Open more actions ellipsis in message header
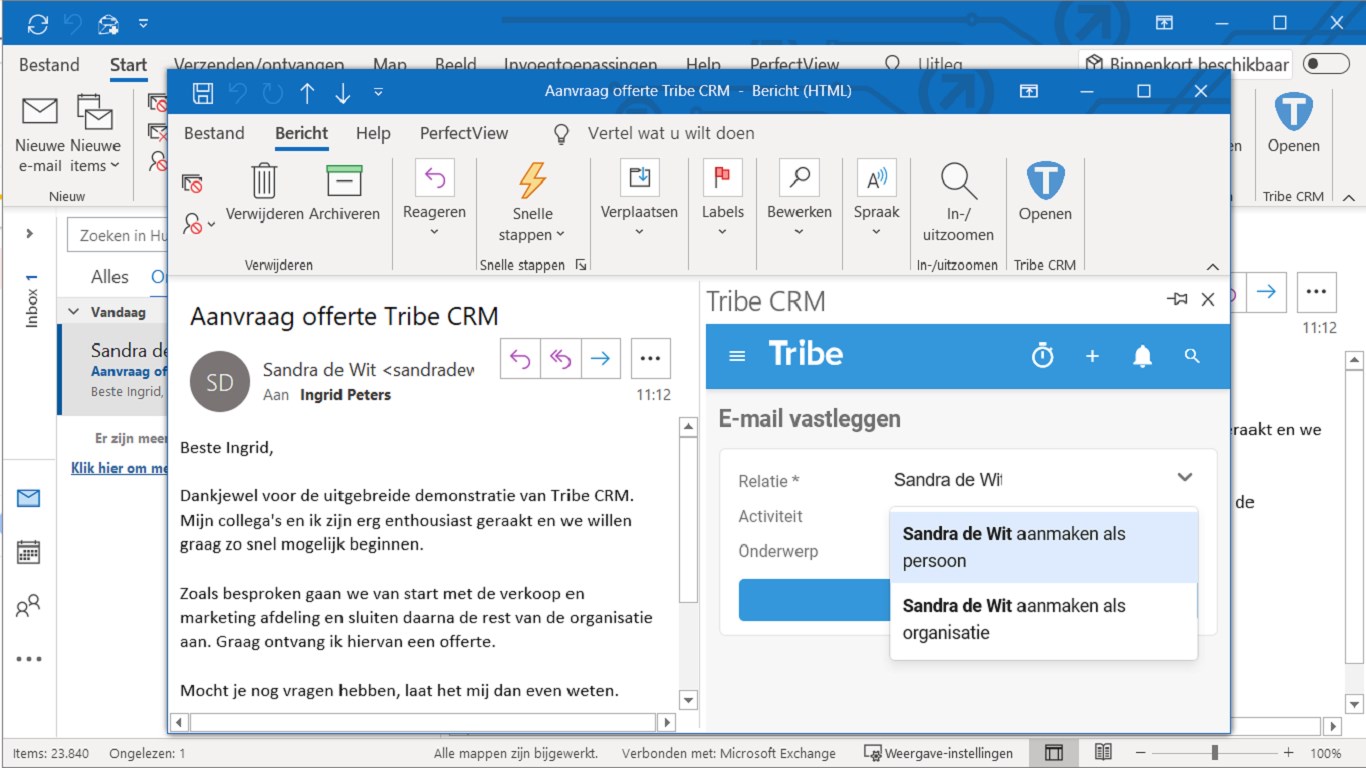This screenshot has height=768, width=1366. (x=651, y=359)
